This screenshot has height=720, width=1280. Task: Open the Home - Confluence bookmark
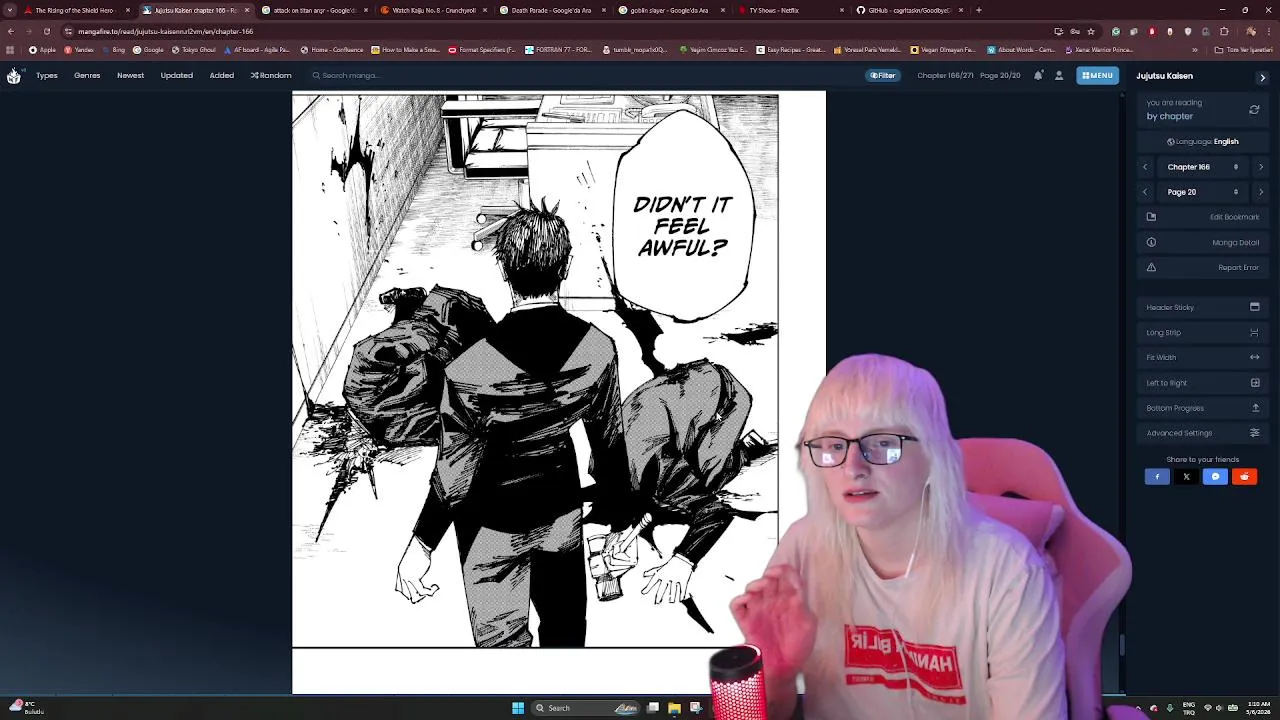(x=332, y=49)
